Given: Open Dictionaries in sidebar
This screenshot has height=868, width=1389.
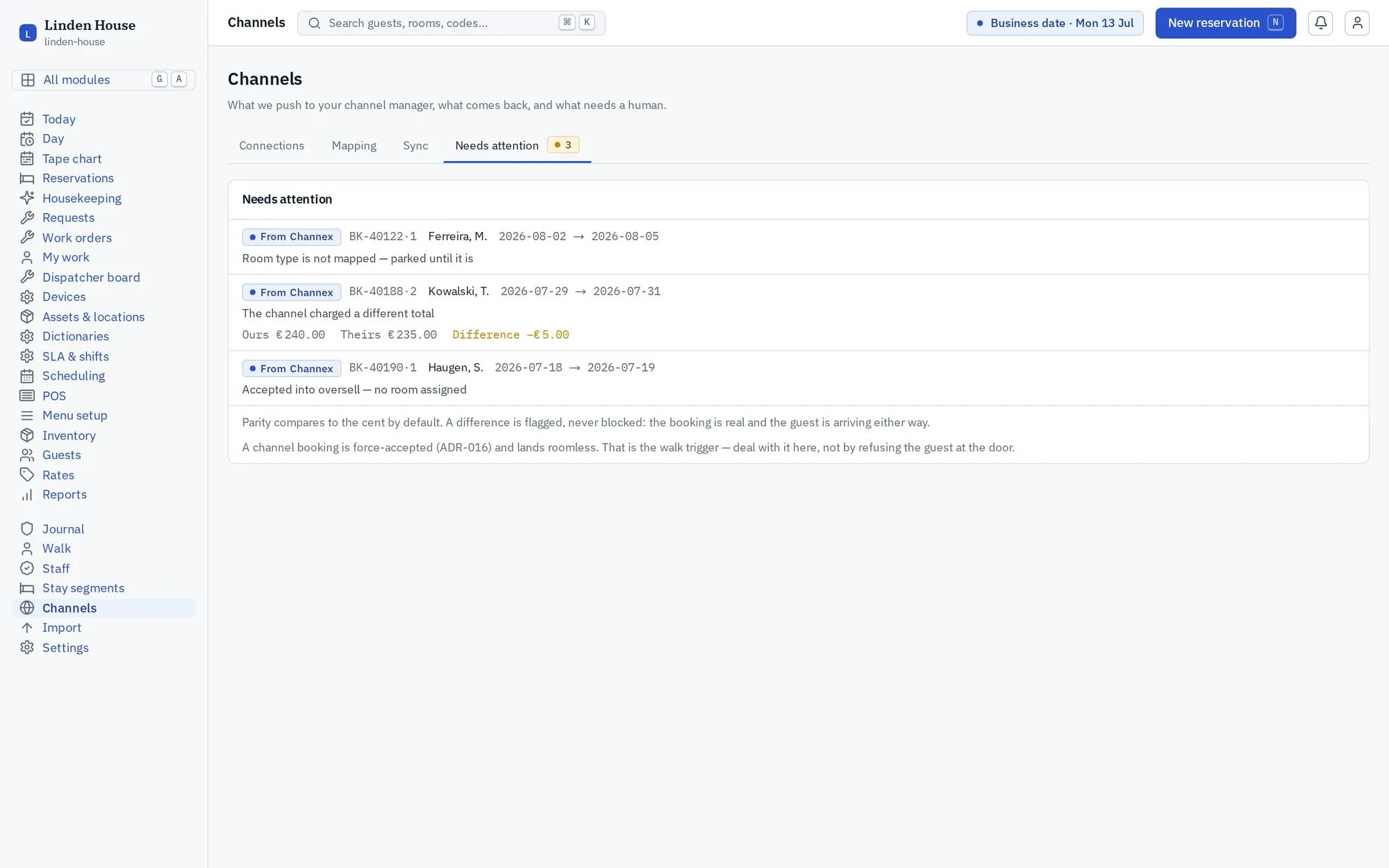Looking at the screenshot, I should [x=104, y=336].
